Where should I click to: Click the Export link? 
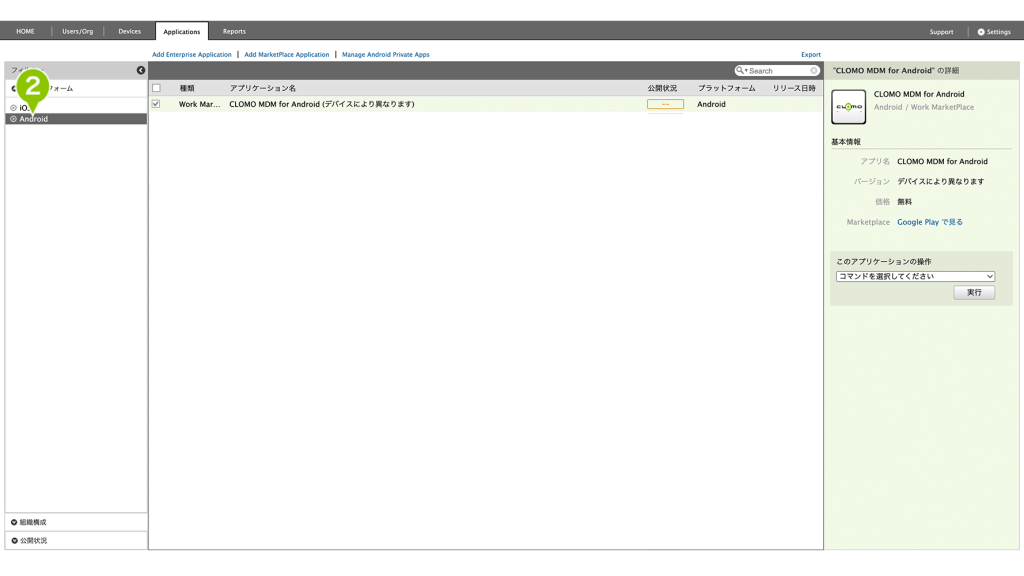coord(811,55)
